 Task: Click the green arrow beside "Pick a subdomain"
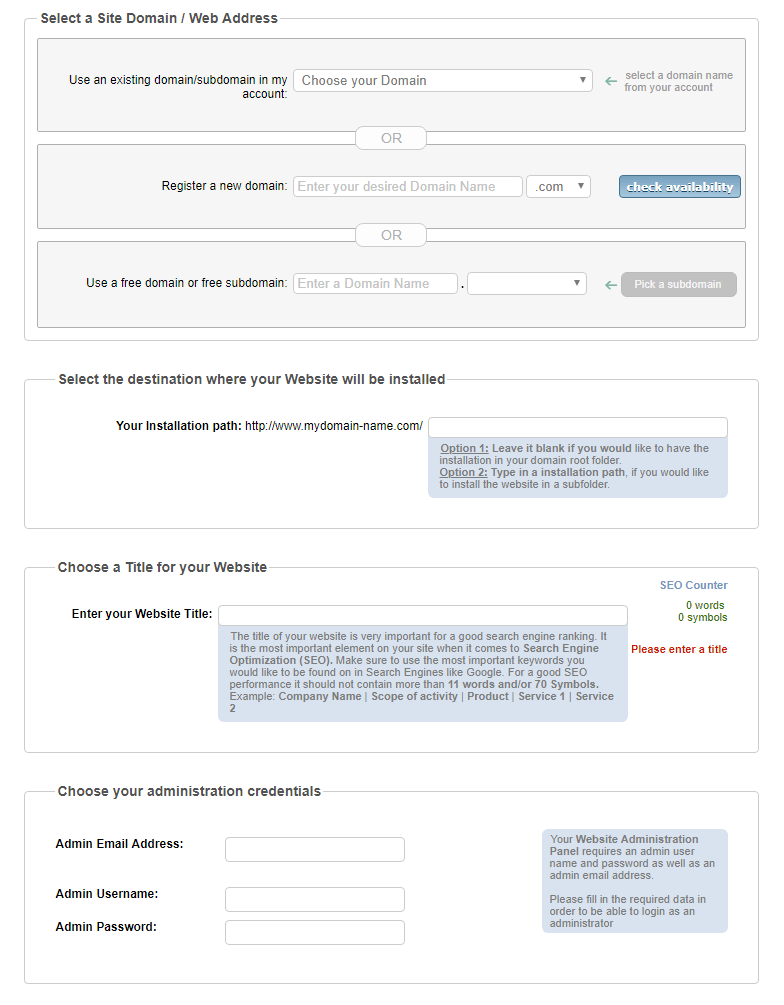(611, 285)
